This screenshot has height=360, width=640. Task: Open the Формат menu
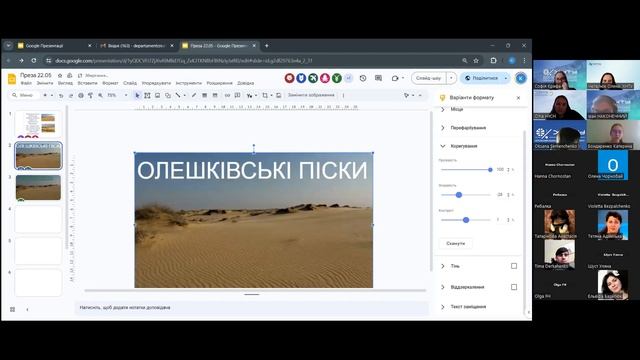coord(110,83)
